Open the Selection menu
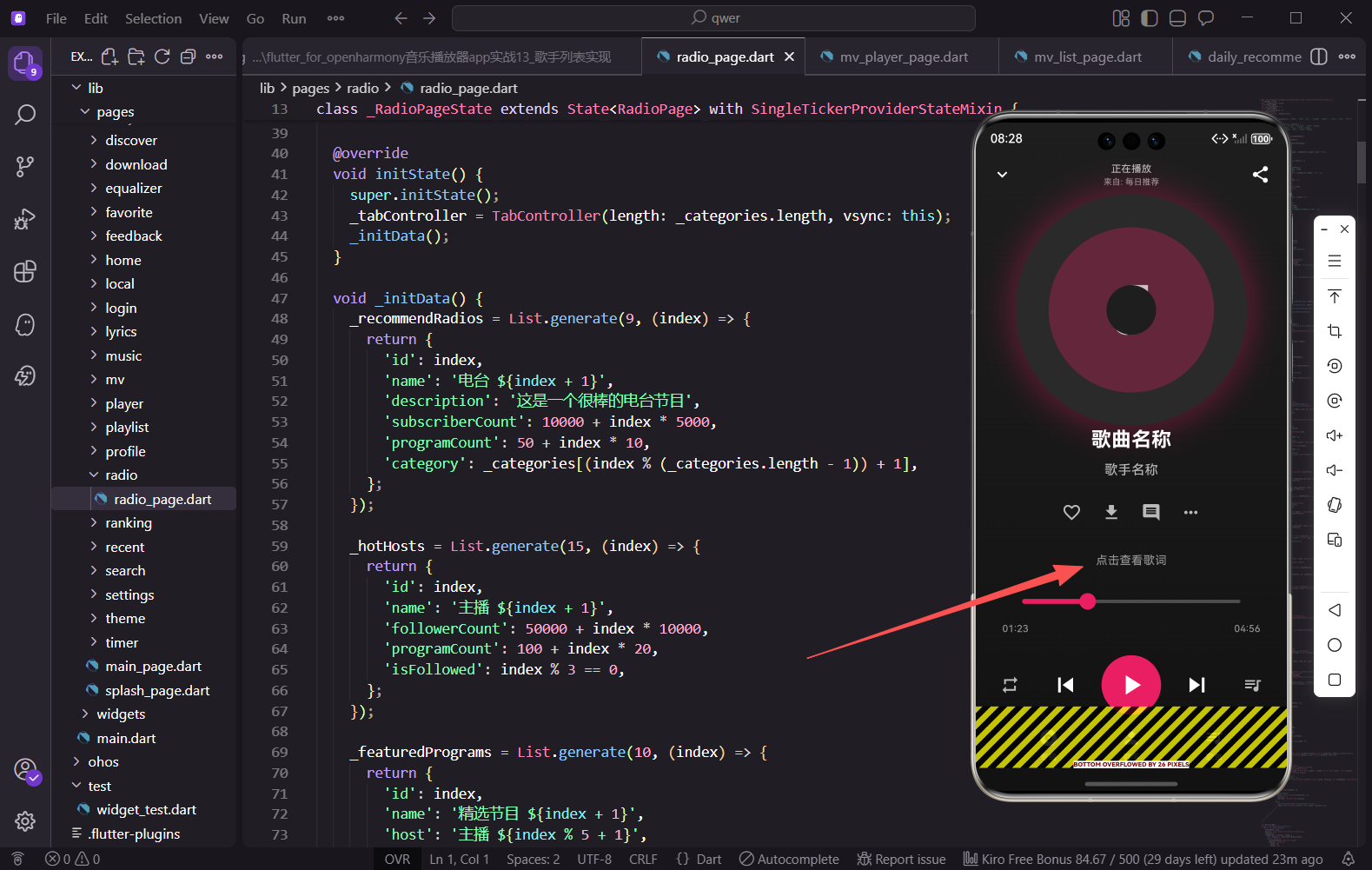 tap(153, 18)
